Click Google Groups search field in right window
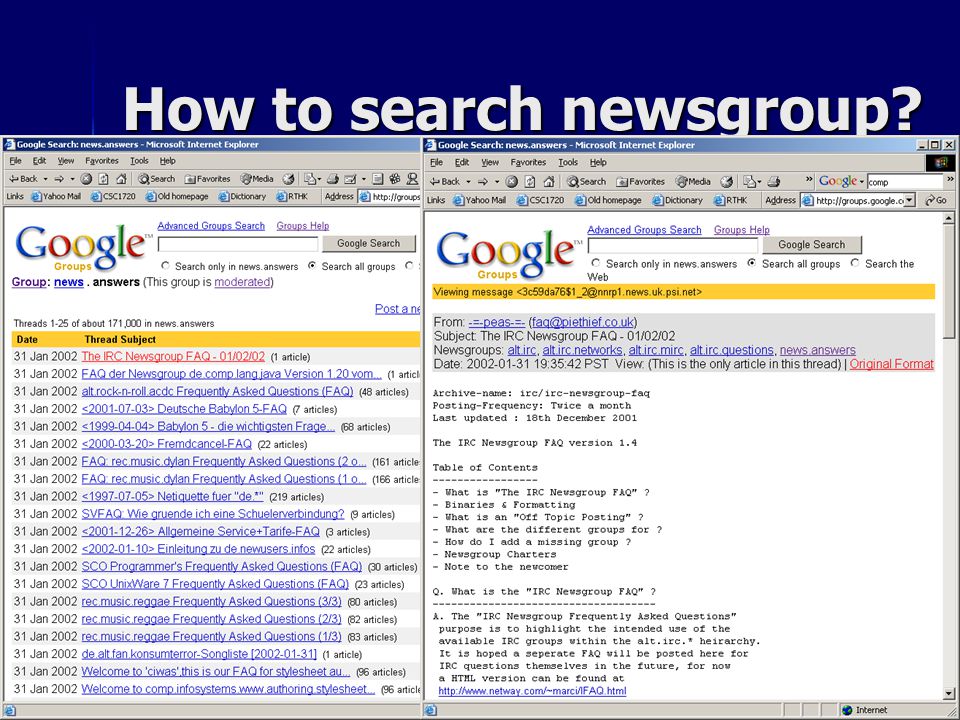The image size is (960, 720). [x=672, y=246]
